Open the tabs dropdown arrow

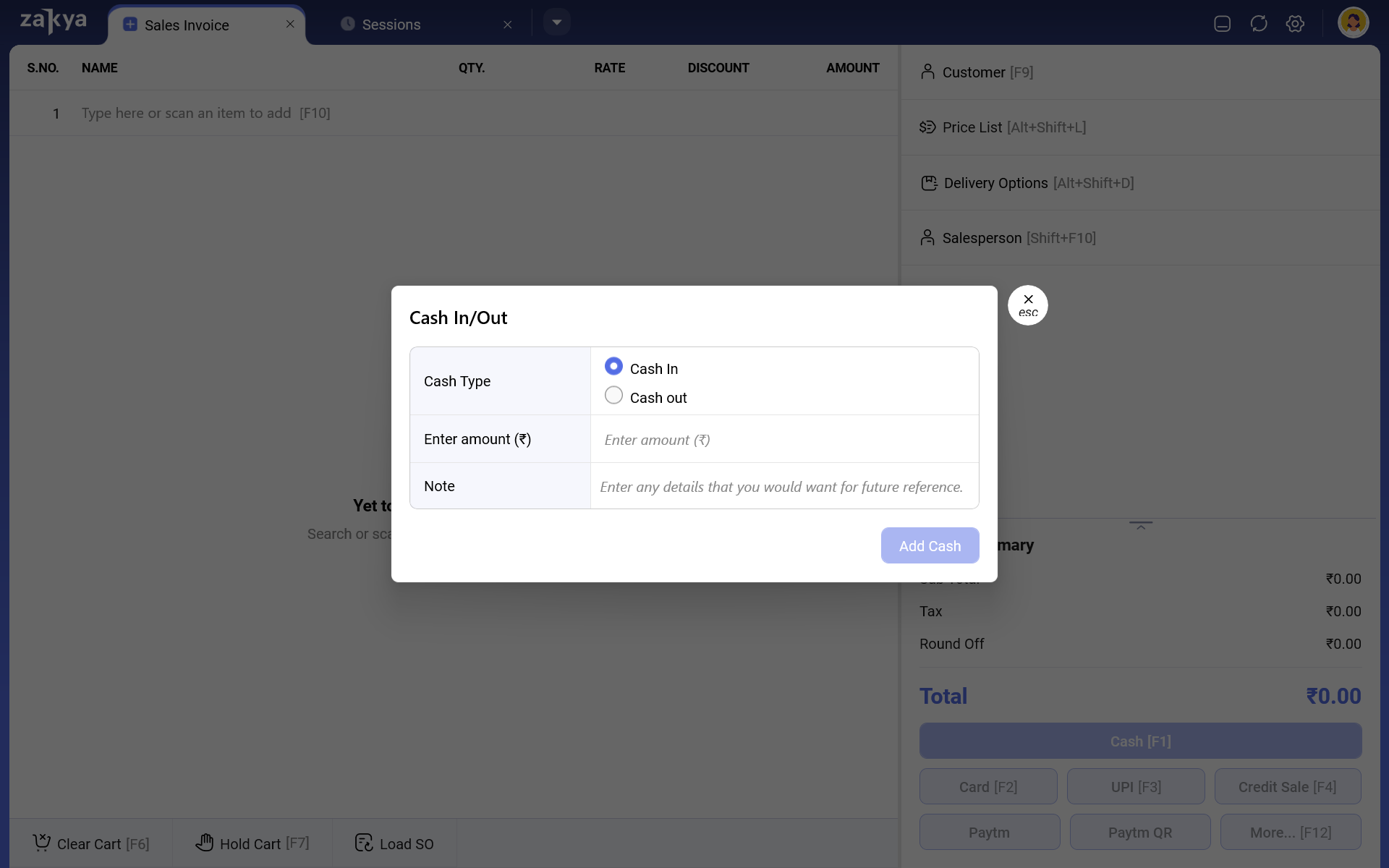coord(556,22)
